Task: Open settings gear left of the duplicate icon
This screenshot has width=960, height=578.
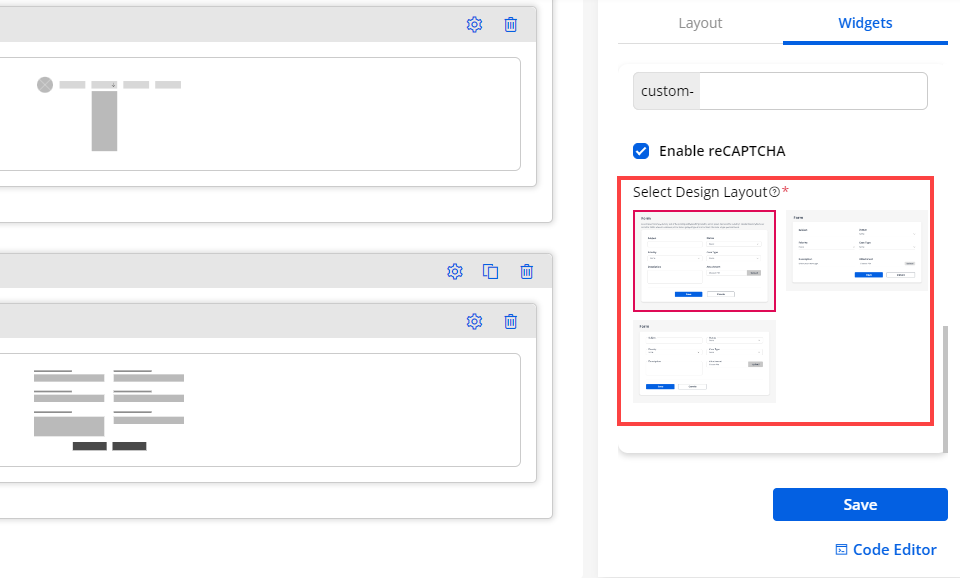Action: tap(454, 271)
